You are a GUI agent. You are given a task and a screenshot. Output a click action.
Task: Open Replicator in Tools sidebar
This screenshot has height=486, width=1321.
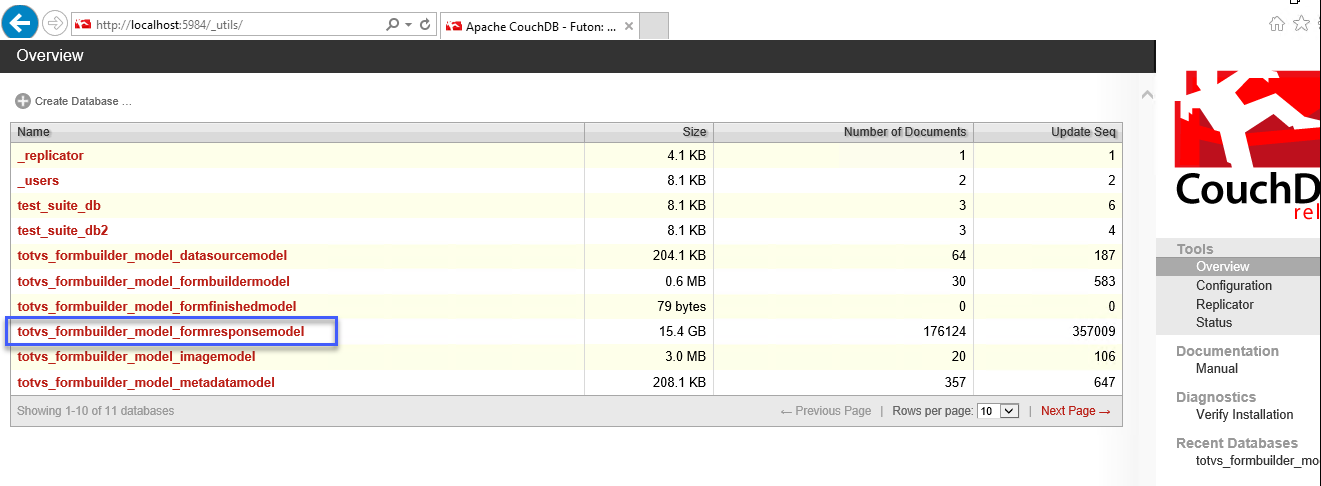click(x=1224, y=304)
